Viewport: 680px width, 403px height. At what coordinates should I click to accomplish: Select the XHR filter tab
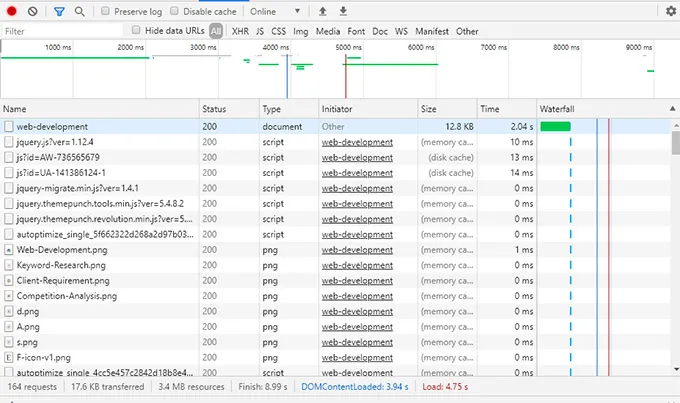[240, 31]
